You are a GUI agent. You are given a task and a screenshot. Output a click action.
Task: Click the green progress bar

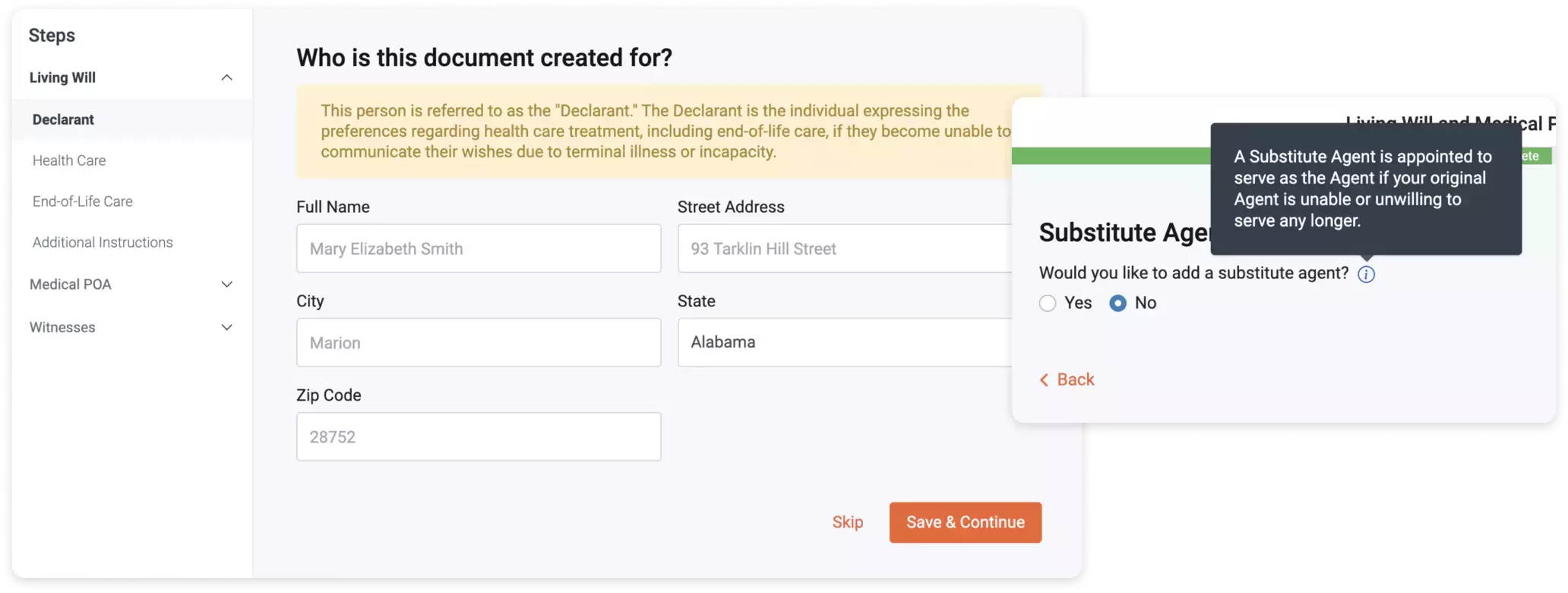(x=1109, y=156)
